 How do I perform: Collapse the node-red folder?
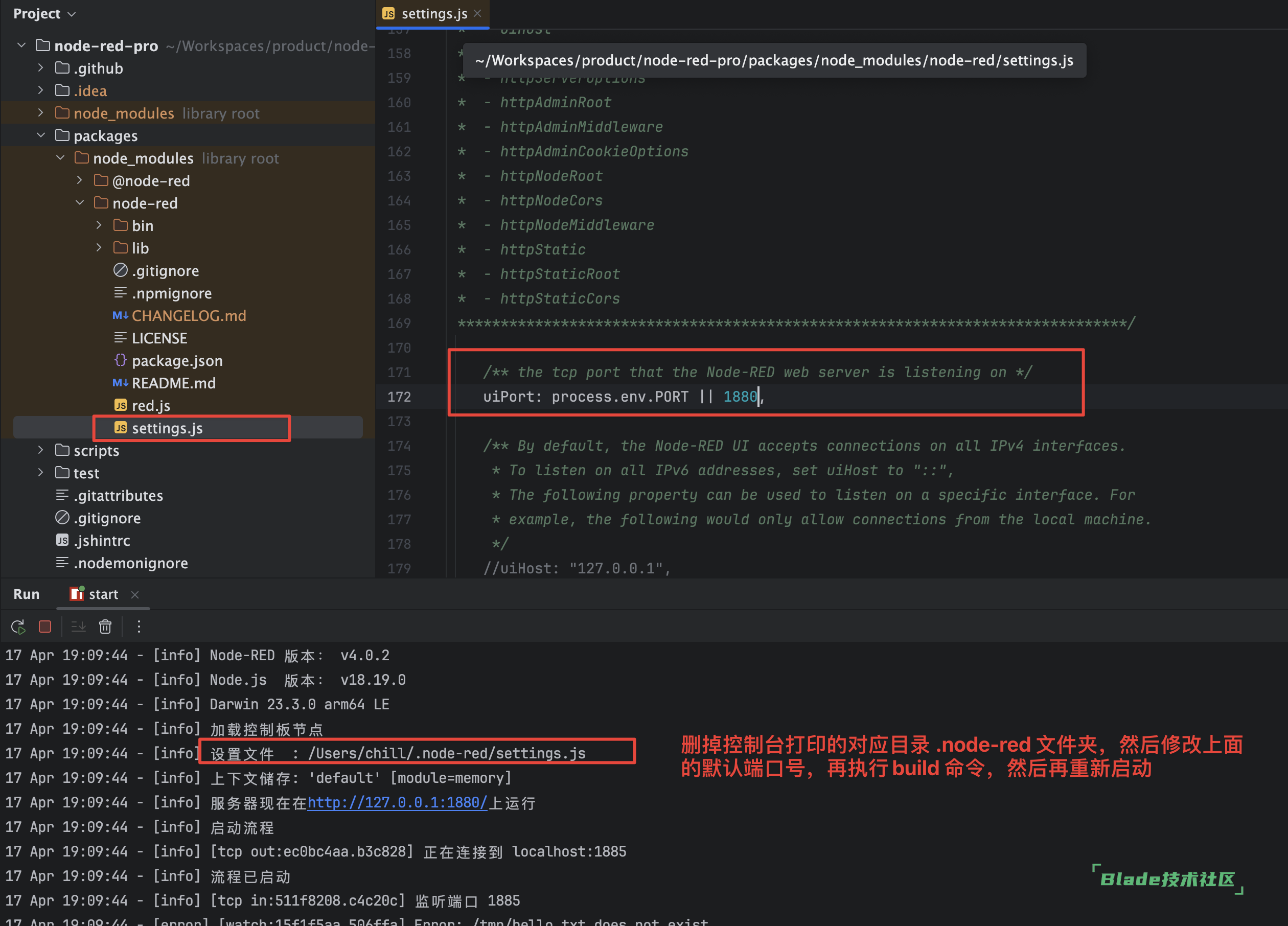[x=80, y=203]
